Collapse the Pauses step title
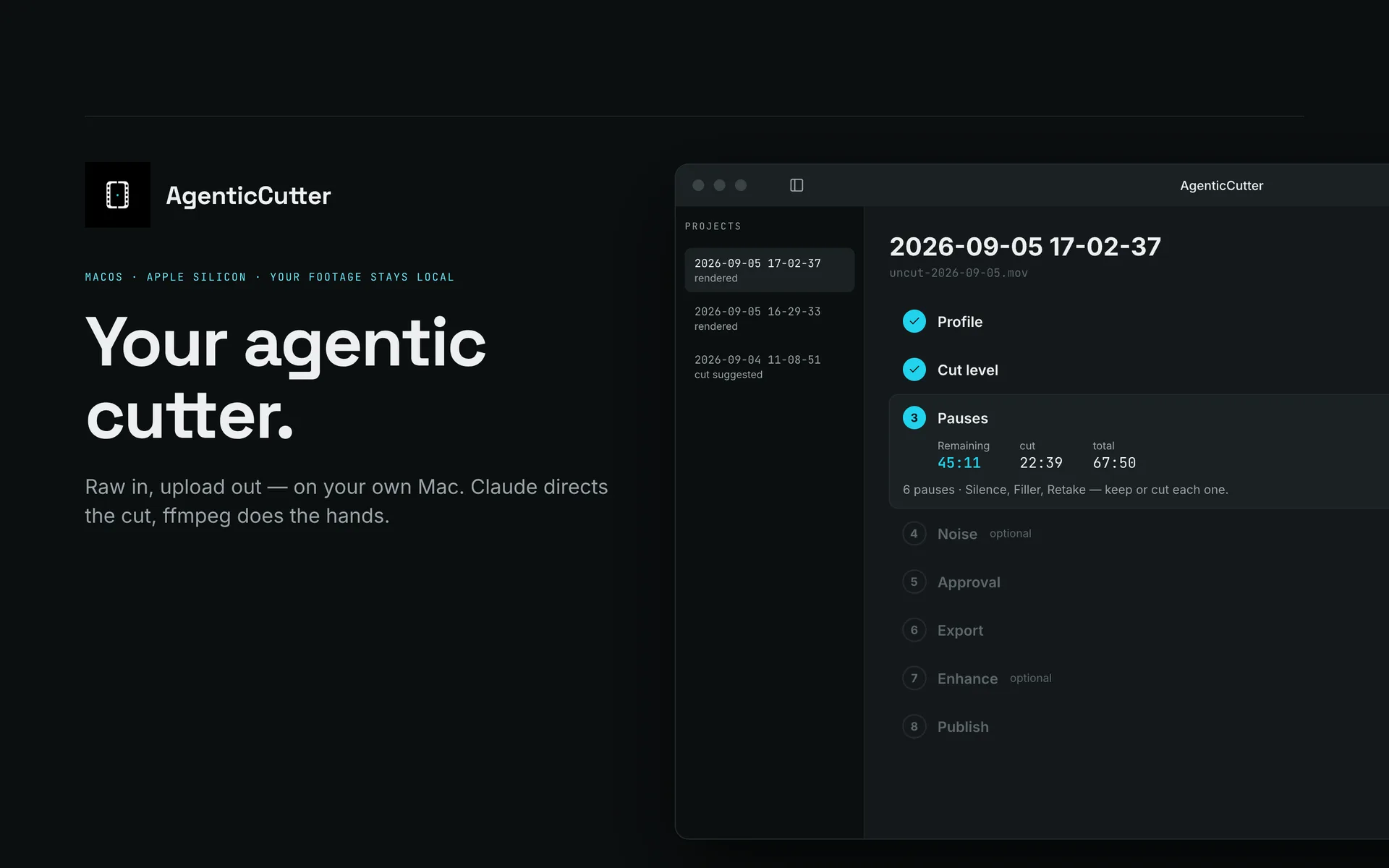This screenshot has height=868, width=1389. [x=962, y=418]
